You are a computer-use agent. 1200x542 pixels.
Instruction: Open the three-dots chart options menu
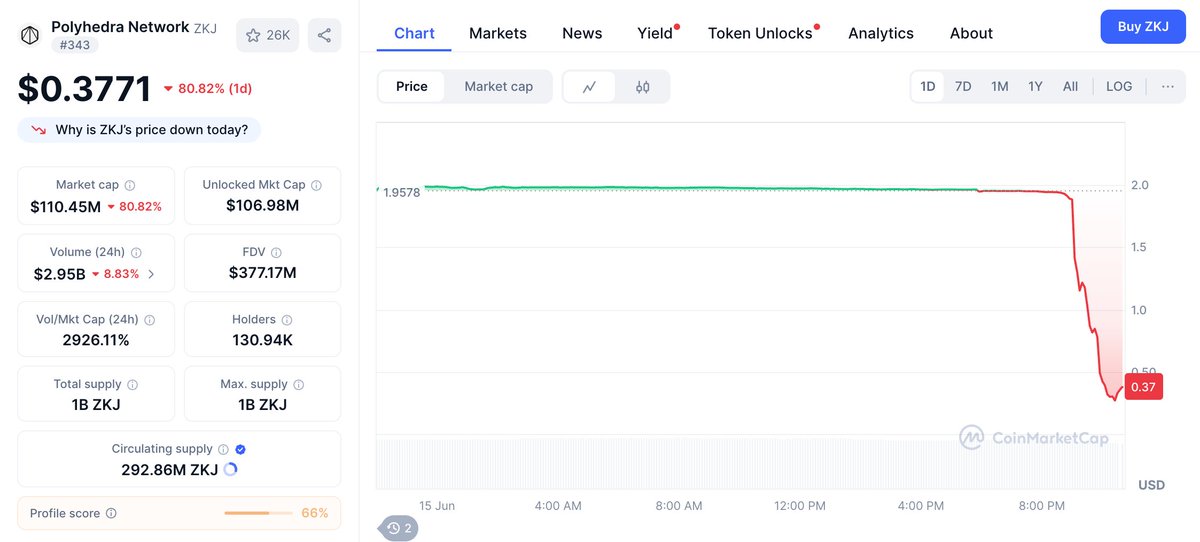[1168, 87]
